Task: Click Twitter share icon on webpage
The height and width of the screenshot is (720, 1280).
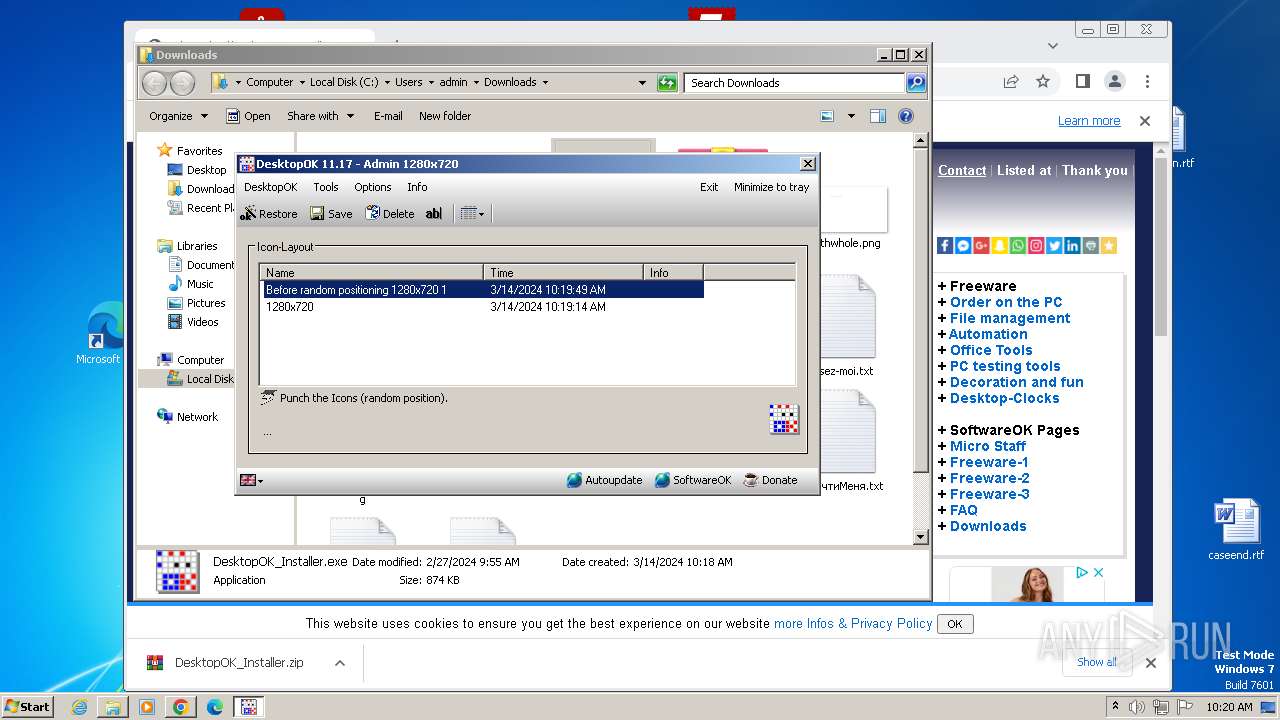Action: pos(1054,245)
